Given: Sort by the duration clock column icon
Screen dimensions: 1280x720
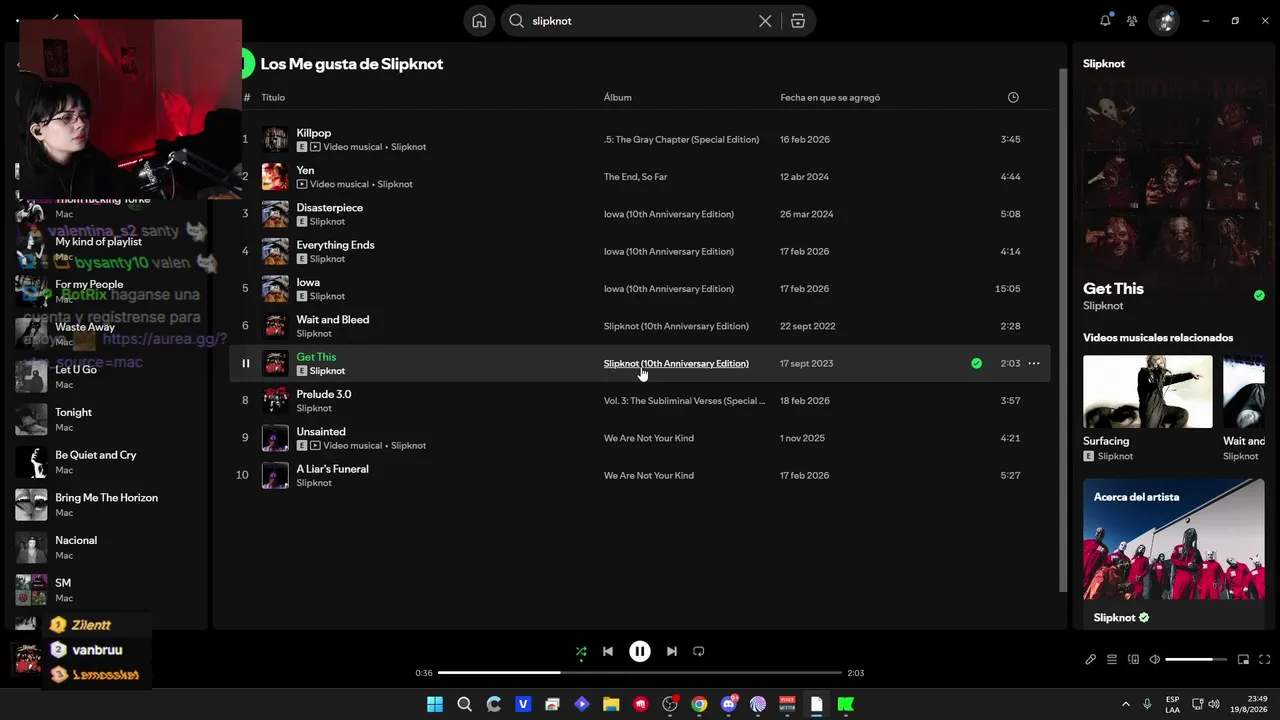Looking at the screenshot, I should pos(1013,97).
